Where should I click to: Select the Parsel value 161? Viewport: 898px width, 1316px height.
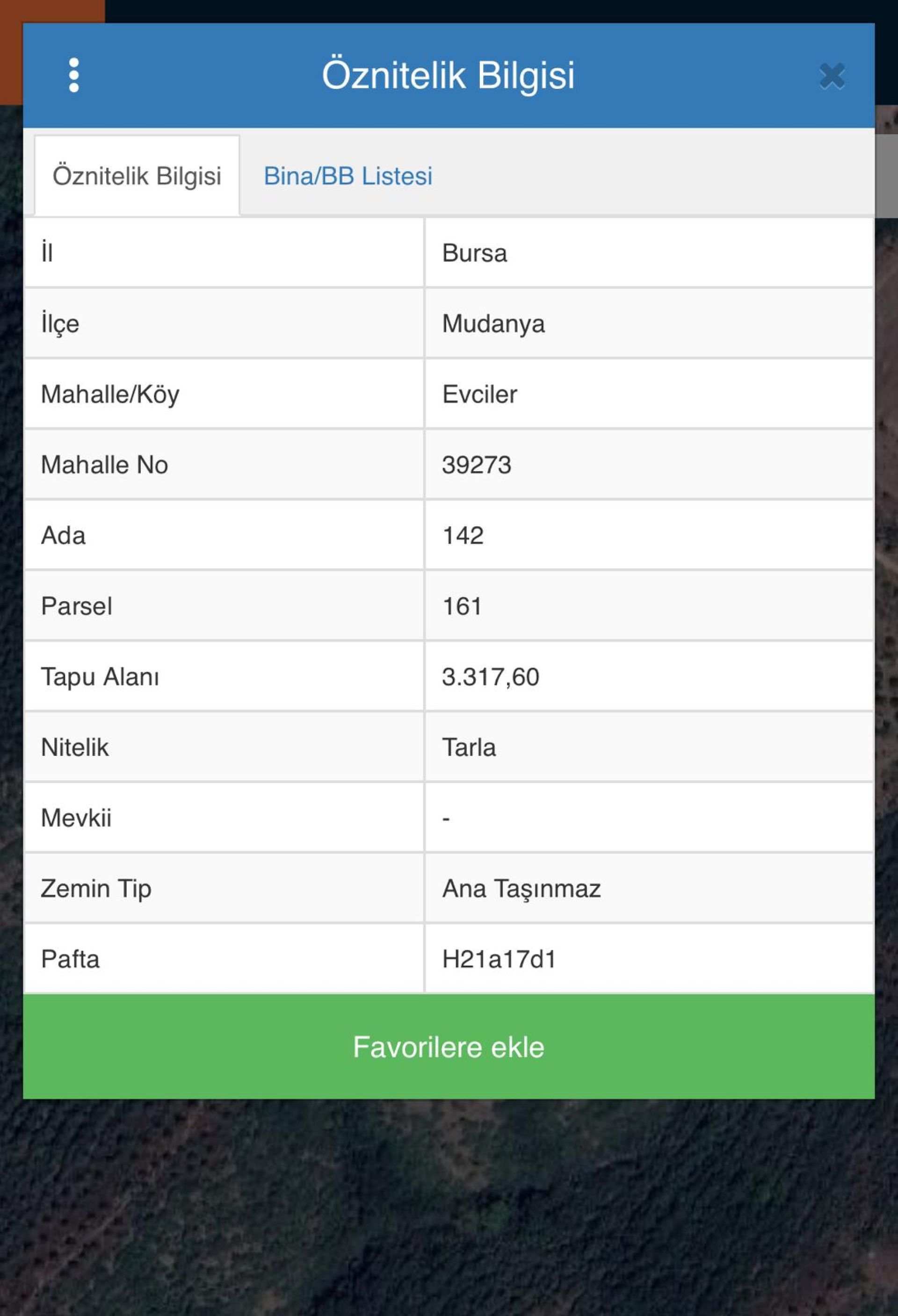pyautogui.click(x=462, y=606)
